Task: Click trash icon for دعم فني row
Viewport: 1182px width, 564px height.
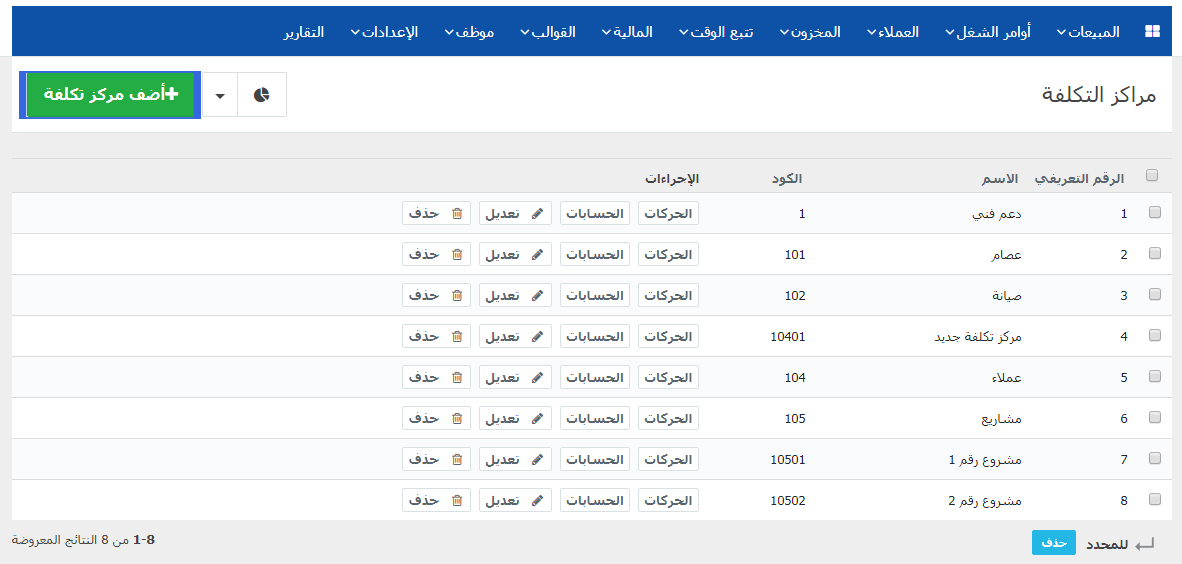Action: [457, 213]
